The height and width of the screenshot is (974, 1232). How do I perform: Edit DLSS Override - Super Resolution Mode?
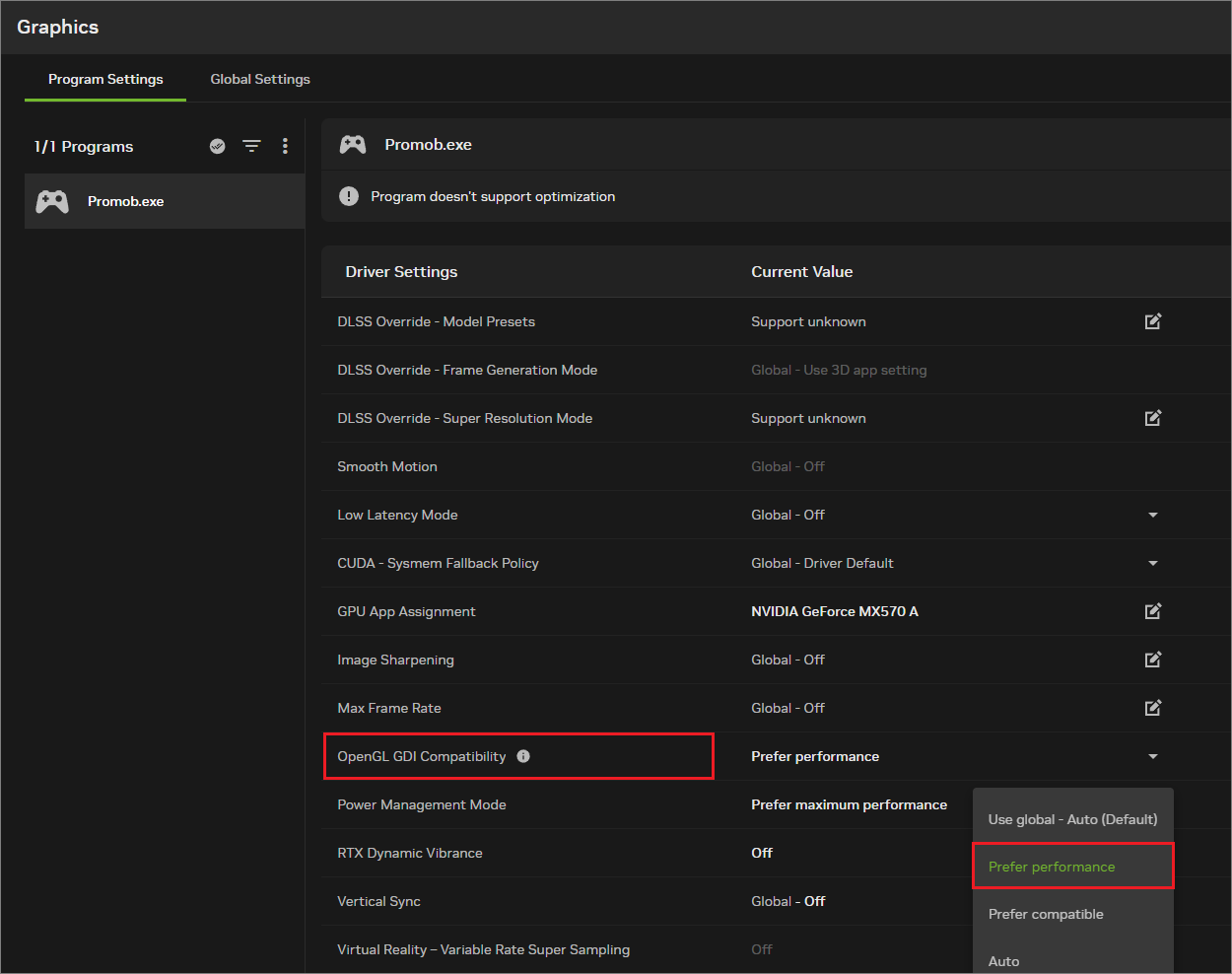[x=1153, y=418]
